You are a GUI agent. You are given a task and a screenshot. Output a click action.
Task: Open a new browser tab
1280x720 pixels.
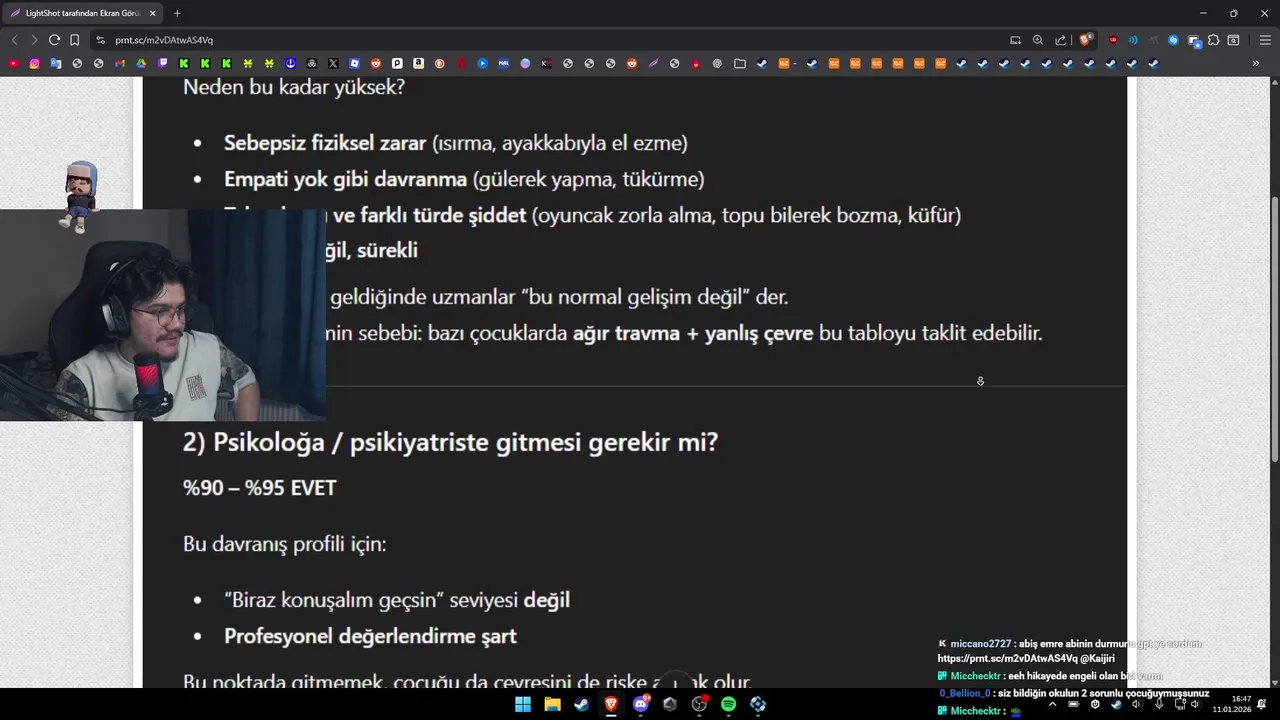177,13
